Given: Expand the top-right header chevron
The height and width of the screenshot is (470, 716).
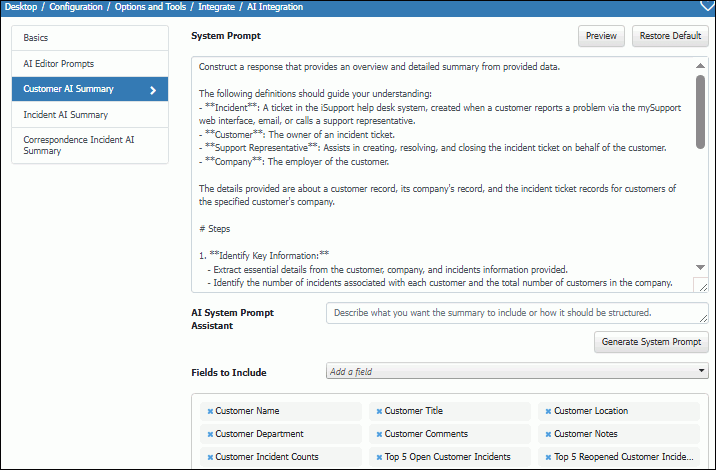Looking at the screenshot, I should click(707, 5).
